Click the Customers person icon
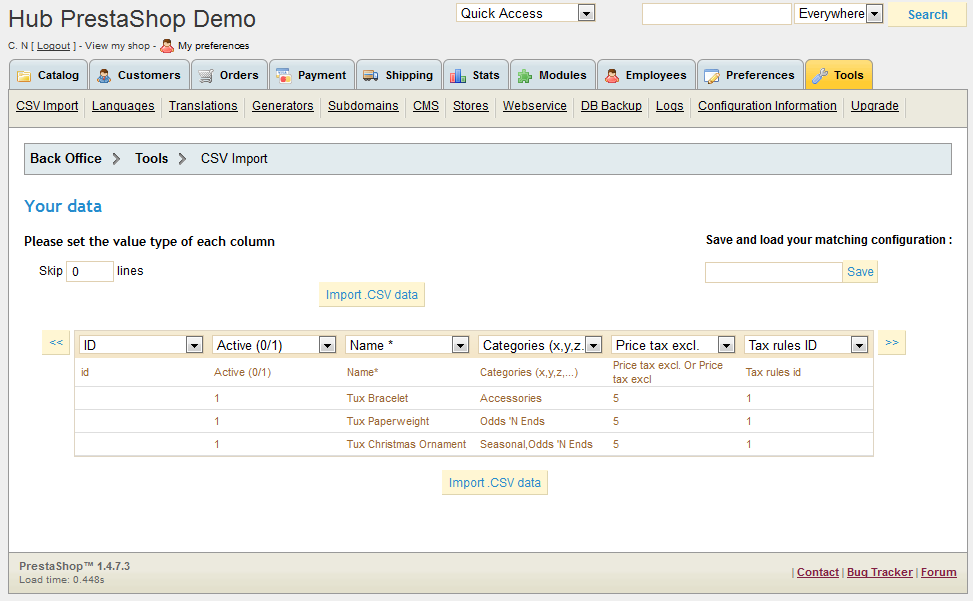Image resolution: width=973 pixels, height=601 pixels. (104, 76)
